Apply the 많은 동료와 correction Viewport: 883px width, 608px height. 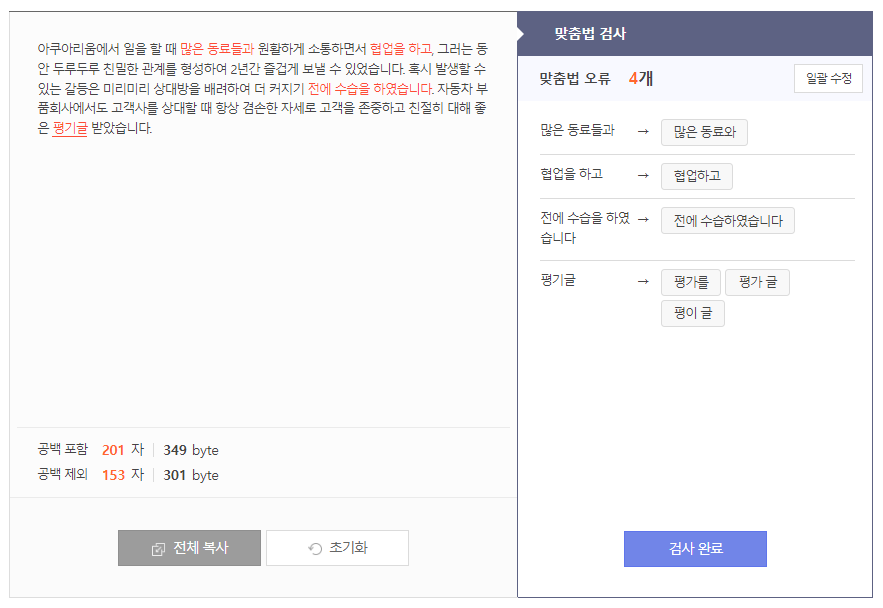pyautogui.click(x=703, y=132)
